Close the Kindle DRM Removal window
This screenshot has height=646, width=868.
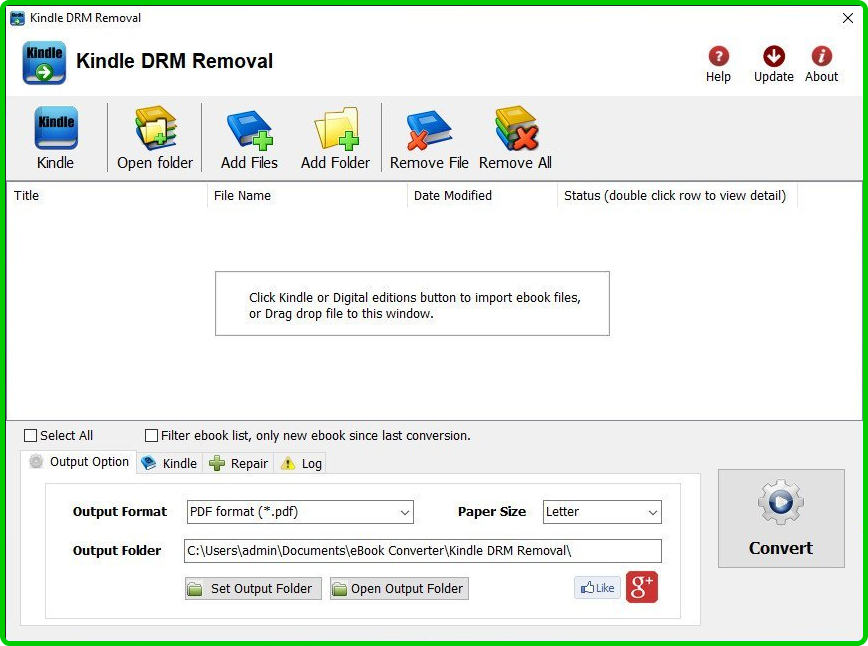(x=848, y=18)
